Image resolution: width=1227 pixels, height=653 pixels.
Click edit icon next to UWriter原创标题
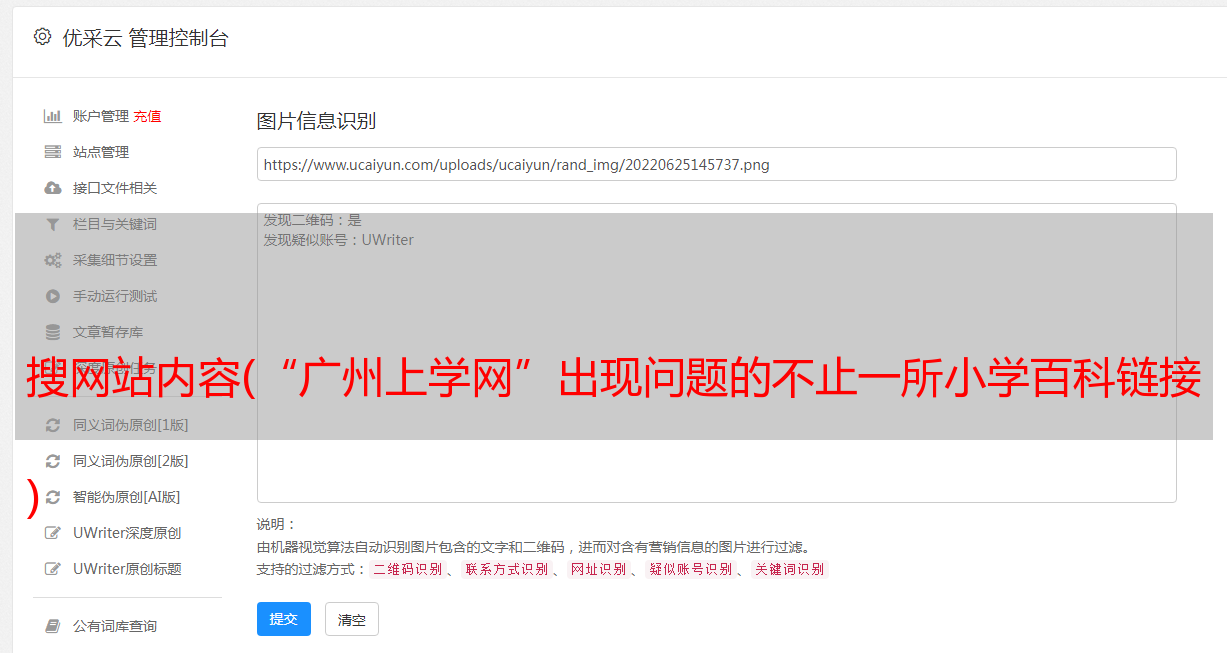53,569
